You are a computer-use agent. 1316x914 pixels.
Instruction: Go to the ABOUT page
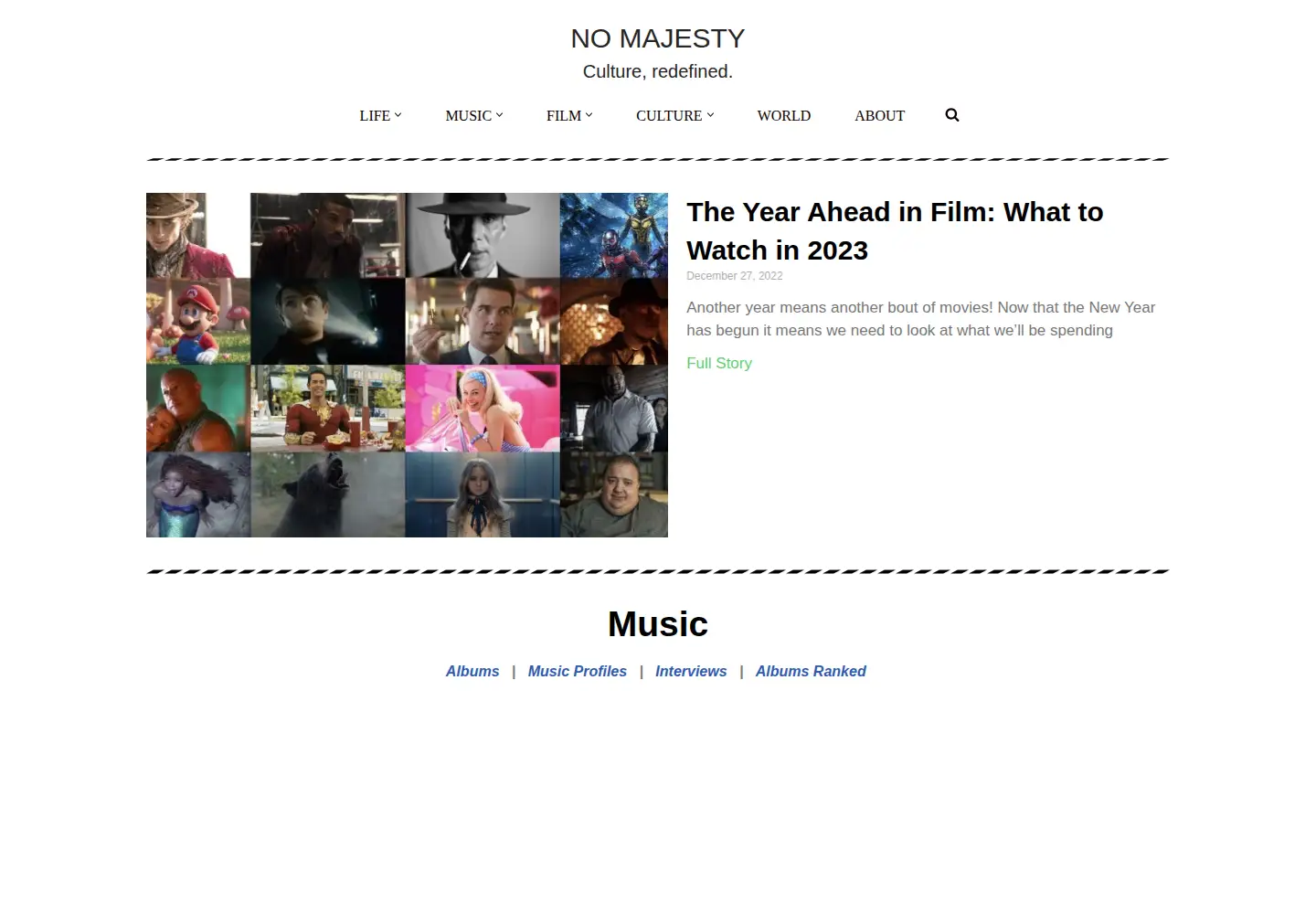879,115
